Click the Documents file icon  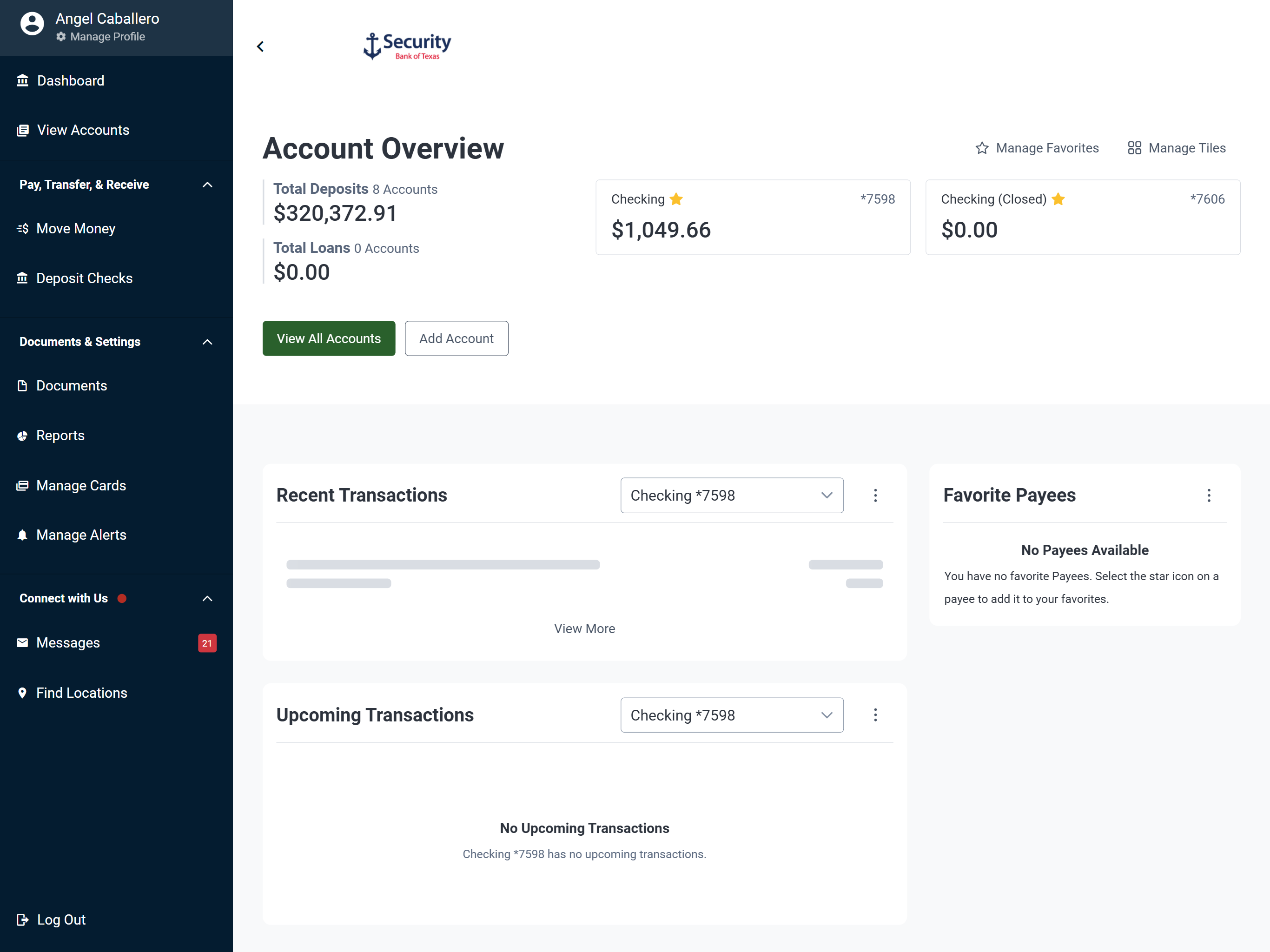pos(22,386)
